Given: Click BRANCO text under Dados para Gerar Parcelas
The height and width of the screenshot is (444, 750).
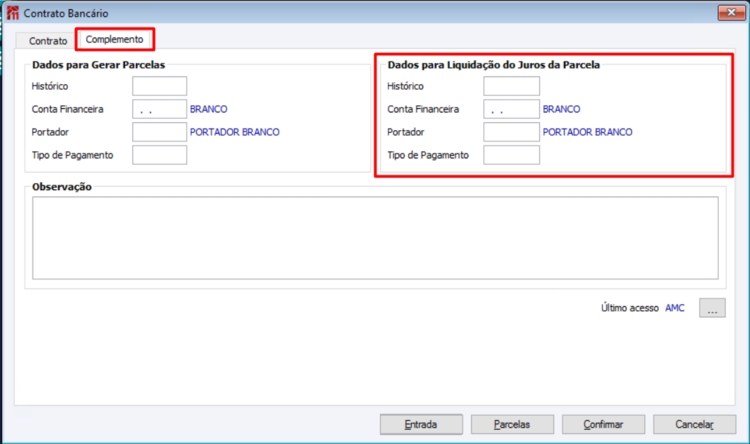Looking at the screenshot, I should coord(209,109).
